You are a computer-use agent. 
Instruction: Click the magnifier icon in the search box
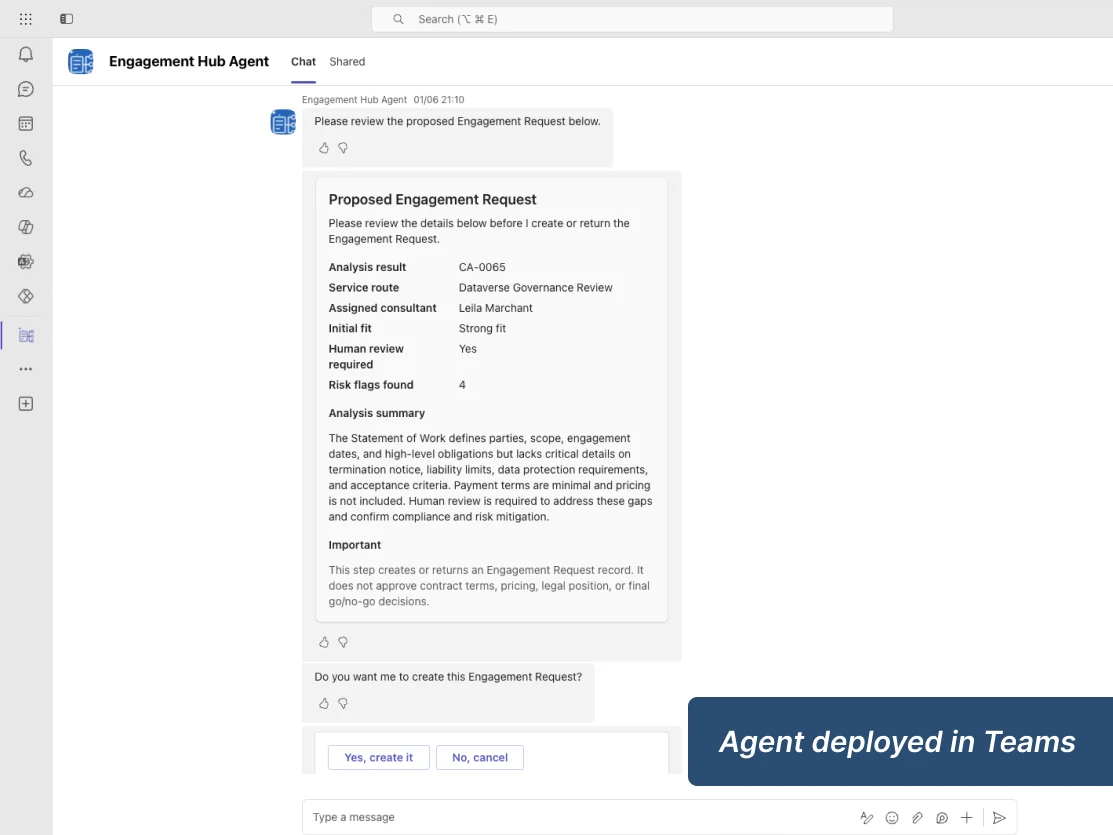(398, 19)
